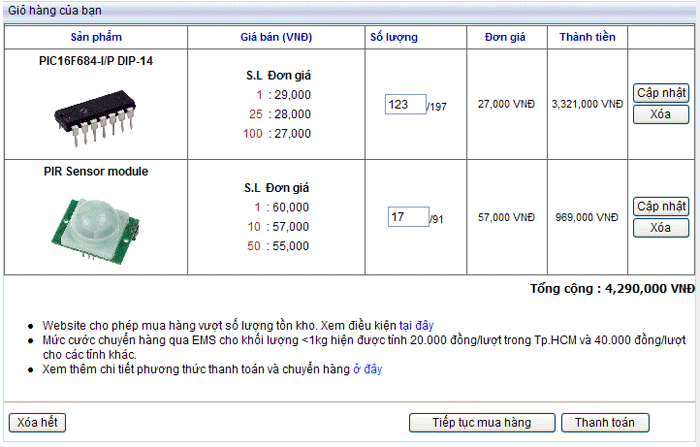This screenshot has height=447, width=700.
Task: Click the Thành tiền column header
Action: [587, 37]
